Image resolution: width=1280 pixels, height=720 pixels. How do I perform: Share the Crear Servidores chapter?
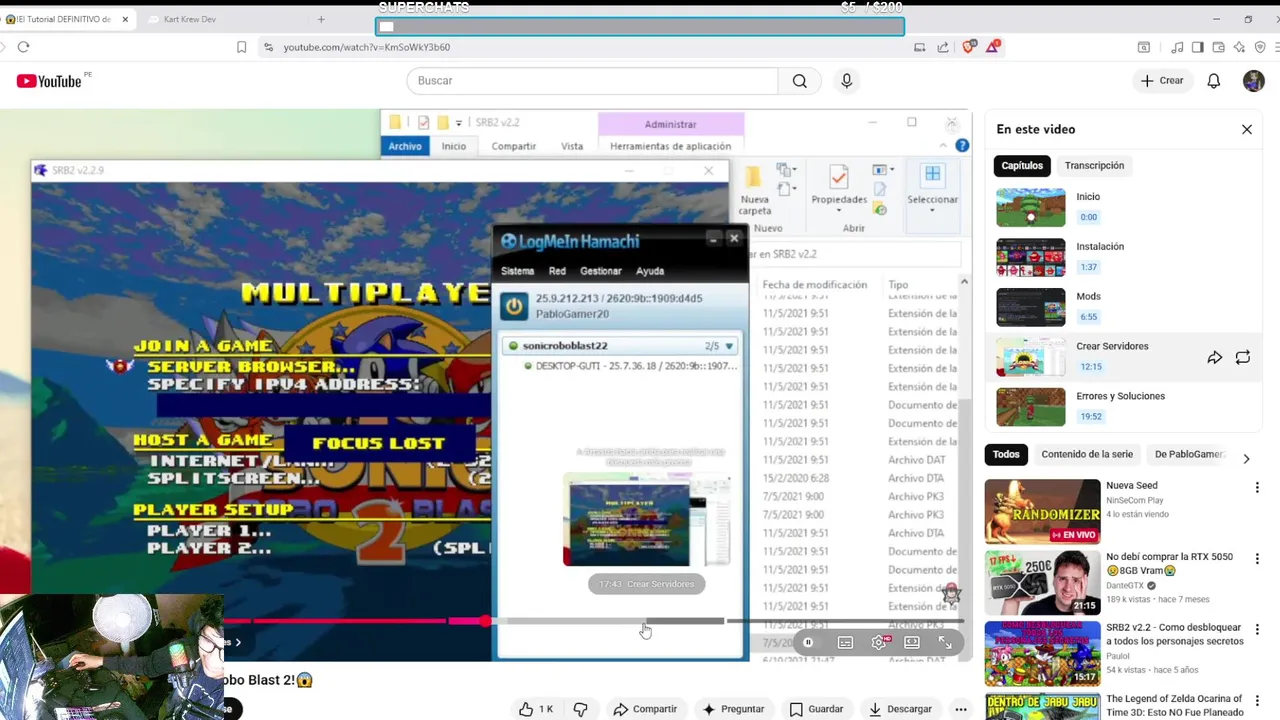[1214, 357]
